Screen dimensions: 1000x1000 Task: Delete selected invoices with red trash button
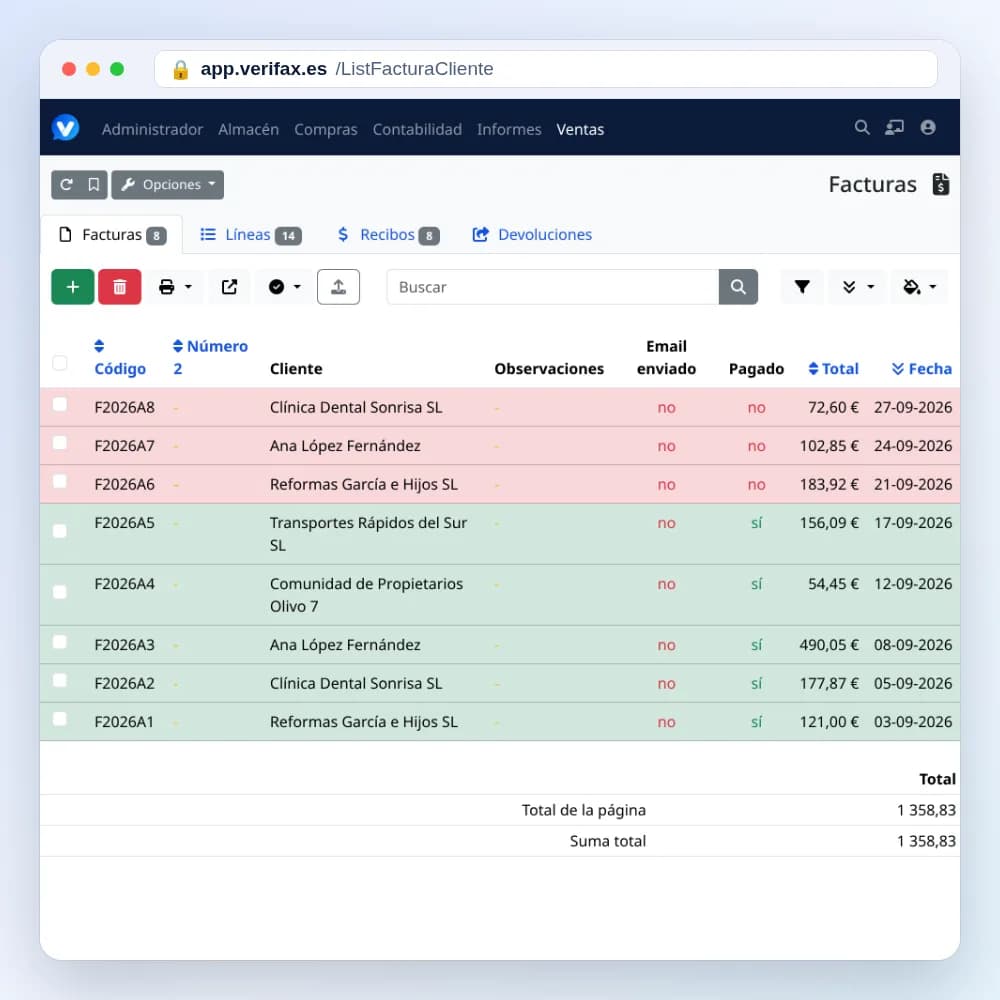(119, 287)
